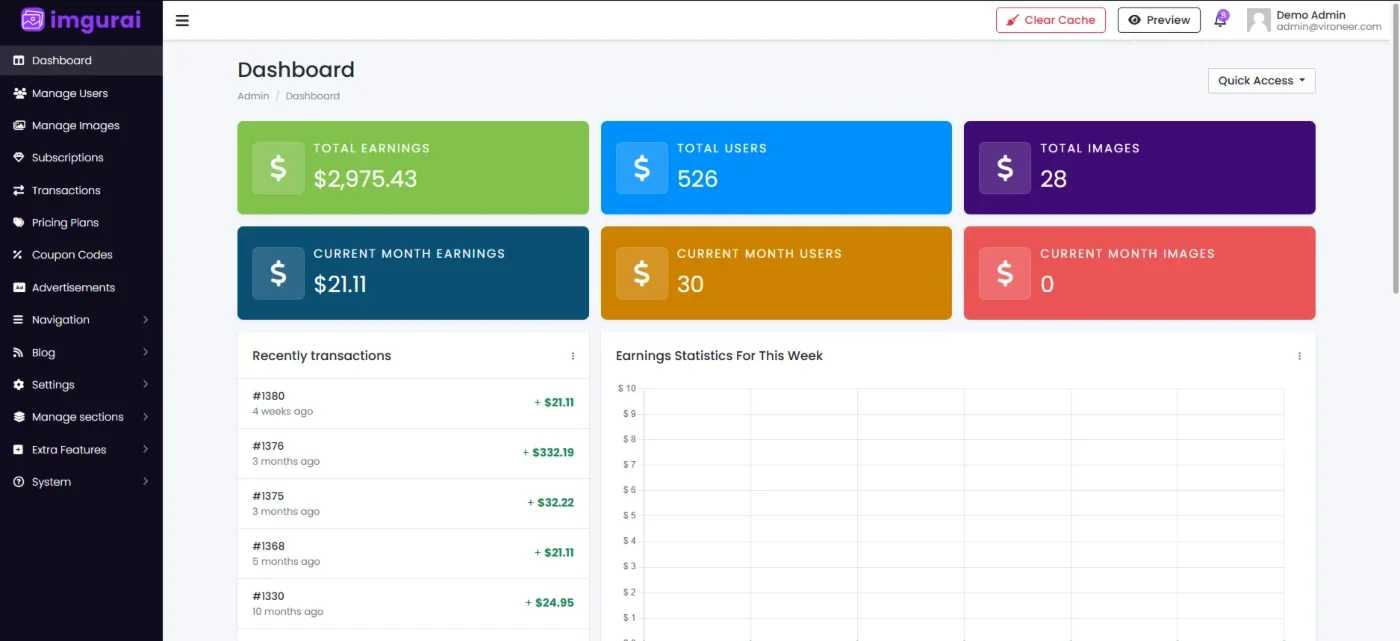Open the Blog menu item
The image size is (1400, 641).
(81, 353)
